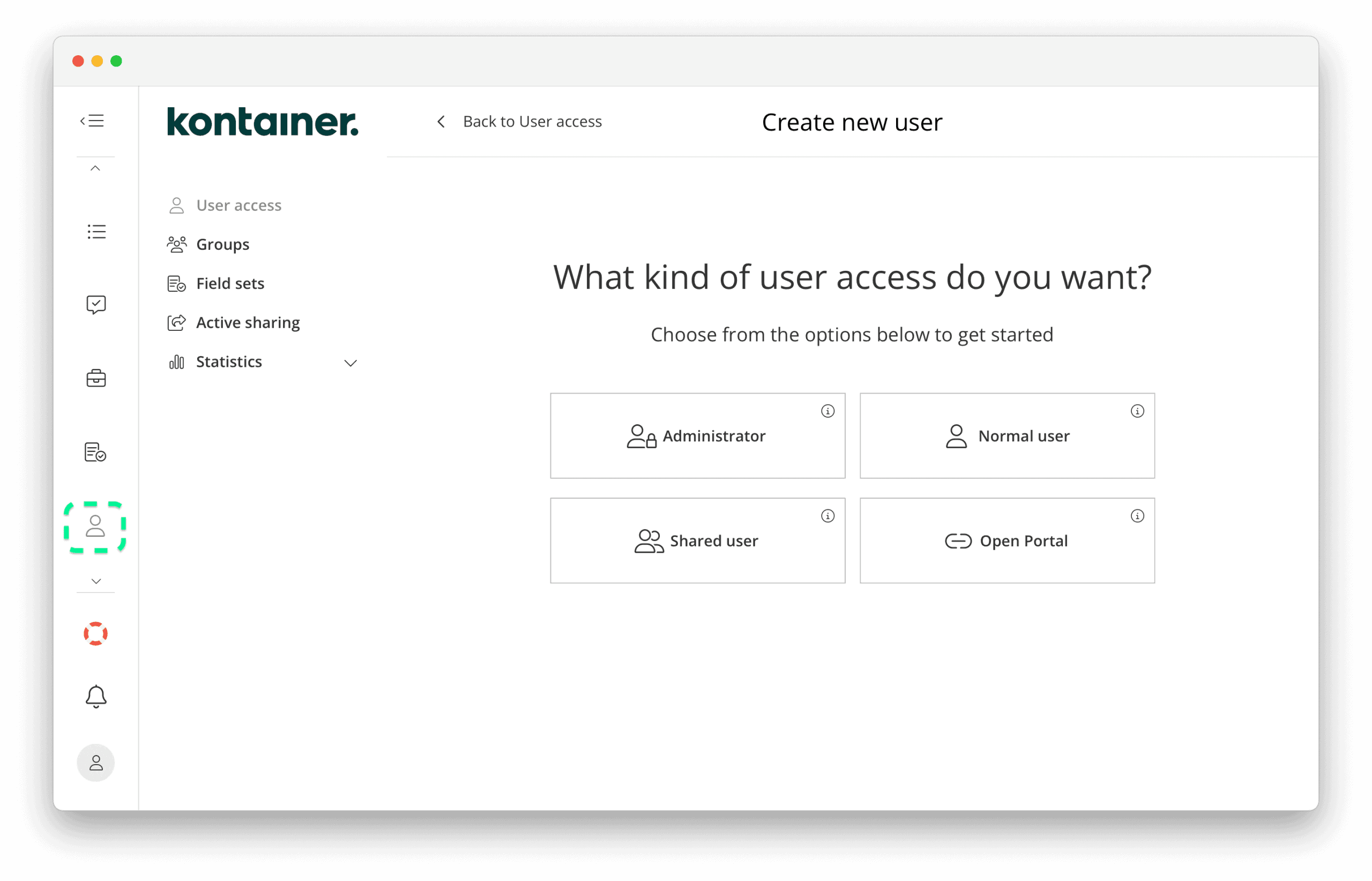Open your profile avatar at bottom
The height and width of the screenshot is (881, 1372).
[x=96, y=762]
